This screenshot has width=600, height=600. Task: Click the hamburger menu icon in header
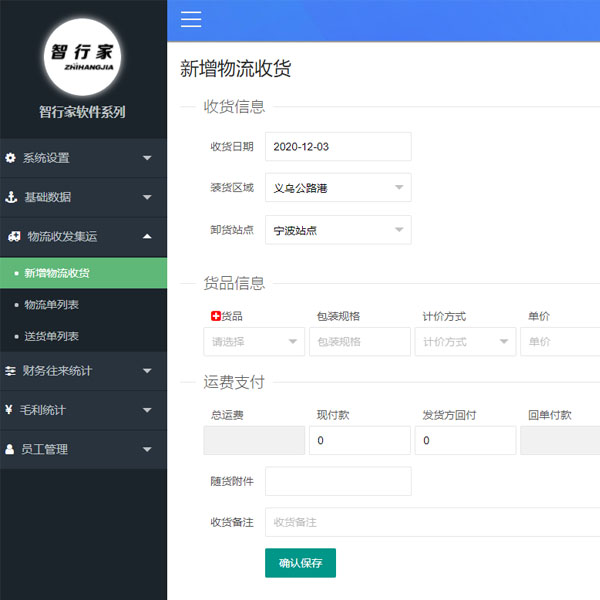(191, 19)
